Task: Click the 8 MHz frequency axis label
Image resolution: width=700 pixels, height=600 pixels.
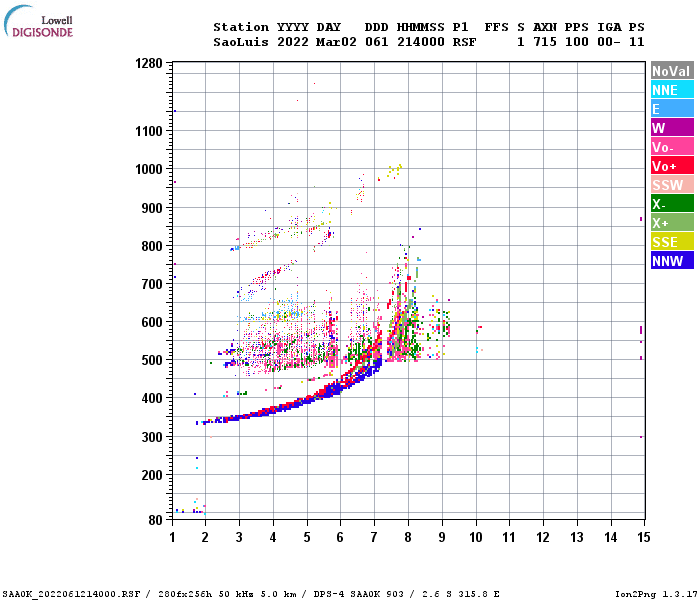Action: (408, 537)
